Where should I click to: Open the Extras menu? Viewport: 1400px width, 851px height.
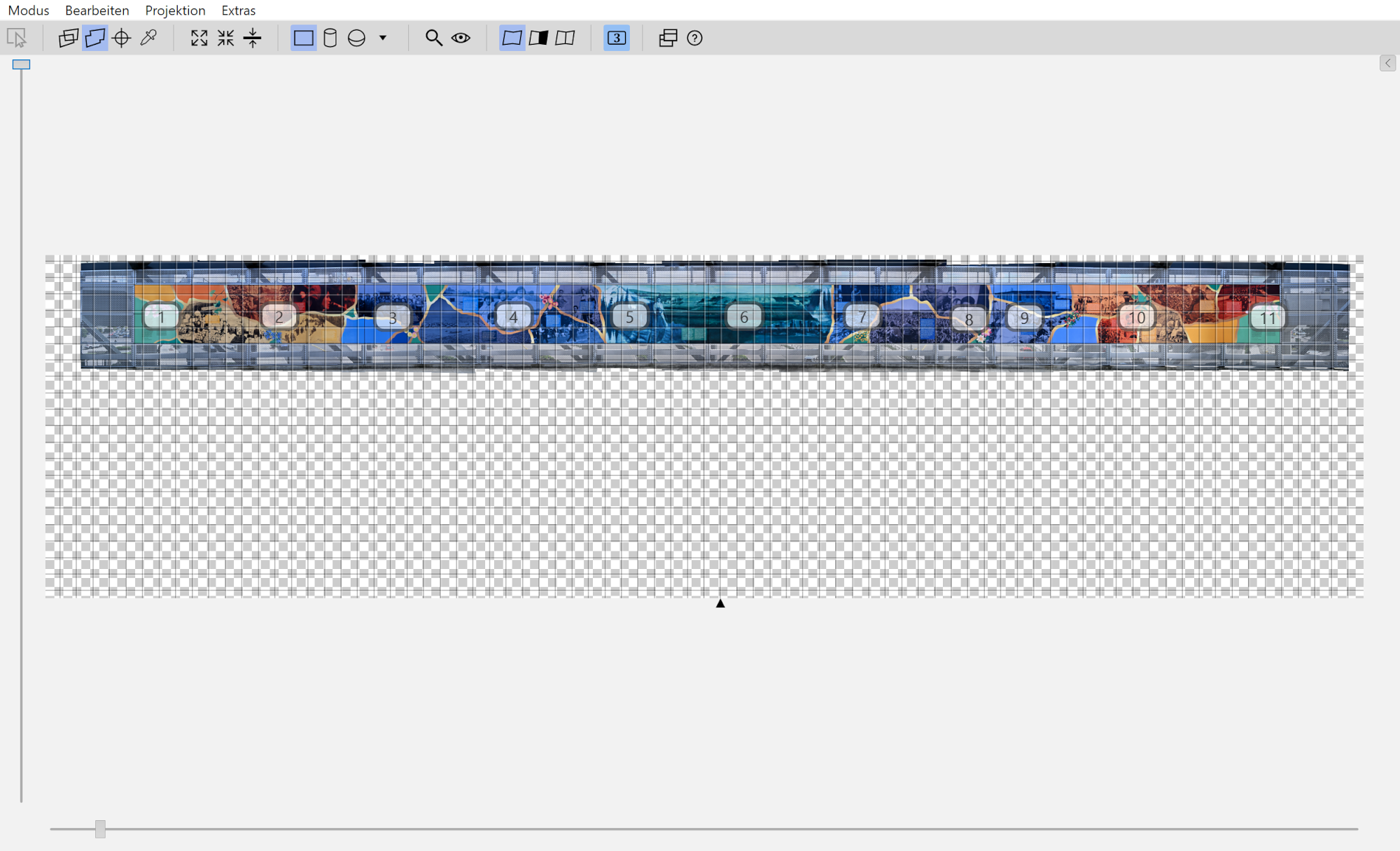pos(238,10)
